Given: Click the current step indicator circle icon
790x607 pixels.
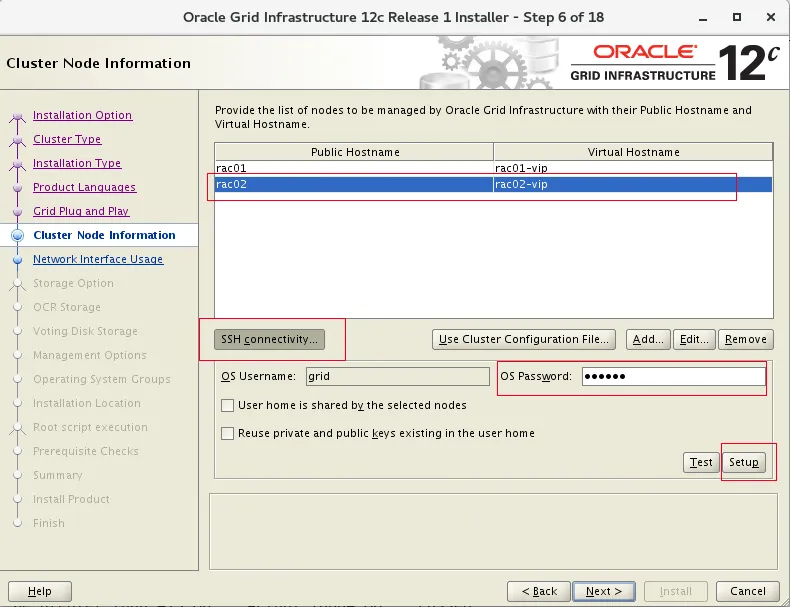Looking at the screenshot, I should click(18, 235).
